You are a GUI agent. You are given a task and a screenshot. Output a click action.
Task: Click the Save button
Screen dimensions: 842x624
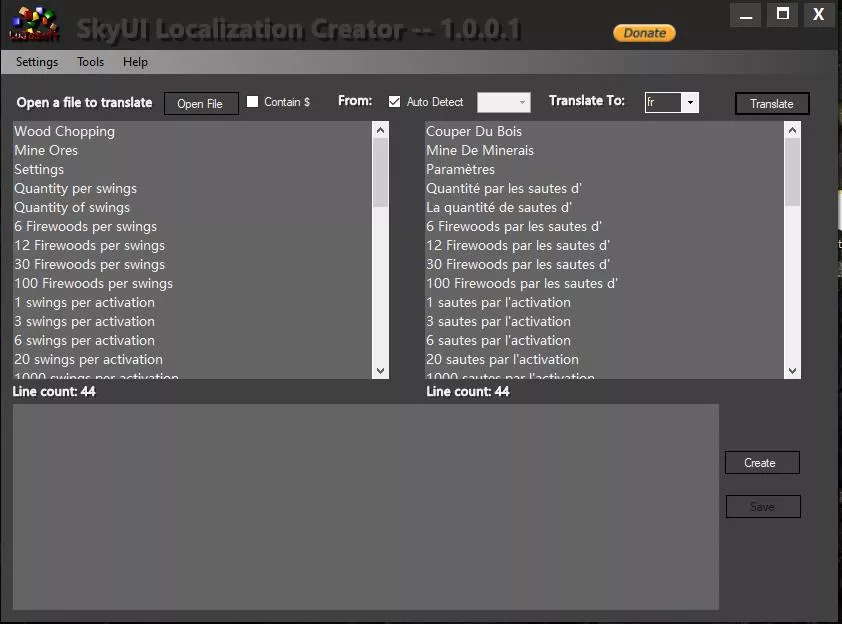(x=763, y=506)
